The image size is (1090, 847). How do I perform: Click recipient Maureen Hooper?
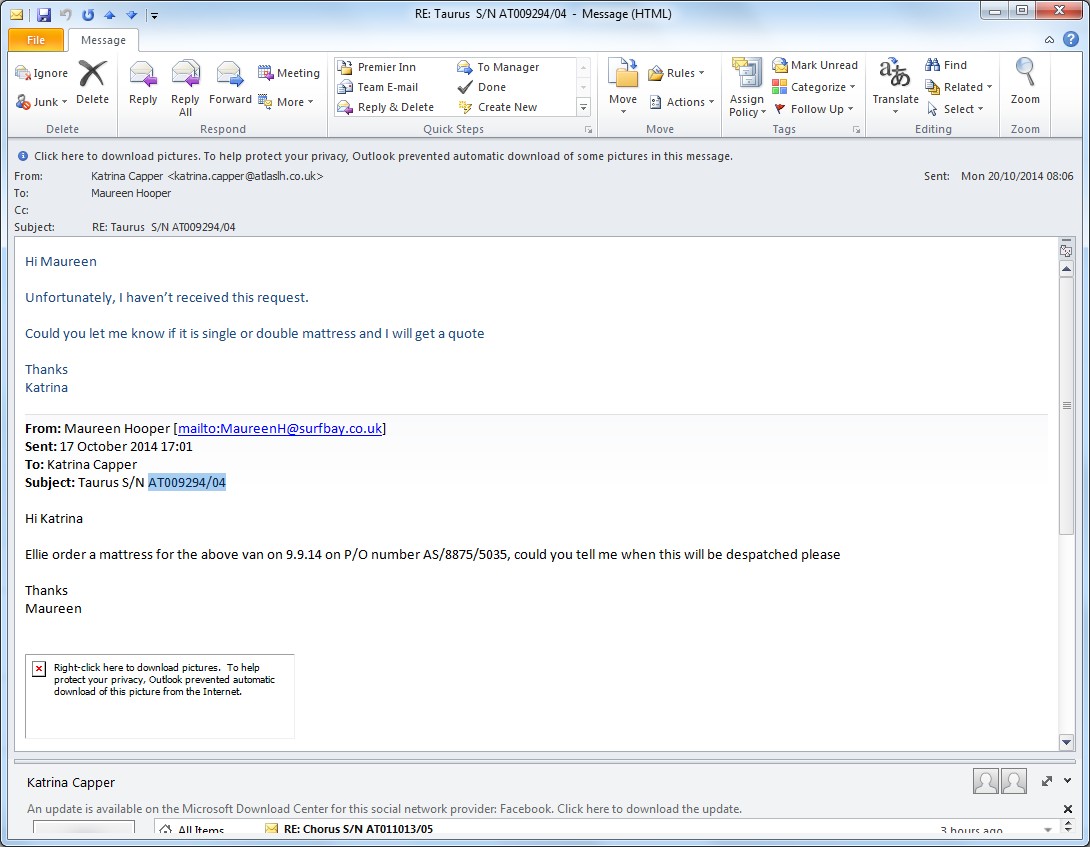pyautogui.click(x=131, y=193)
